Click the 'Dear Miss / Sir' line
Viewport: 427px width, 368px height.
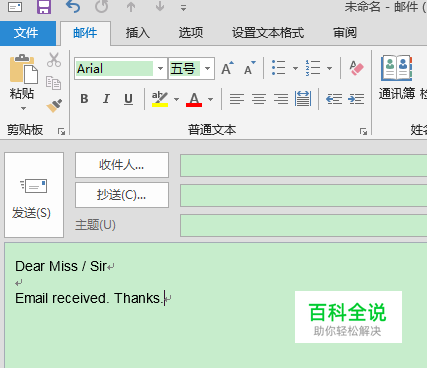coord(61,266)
